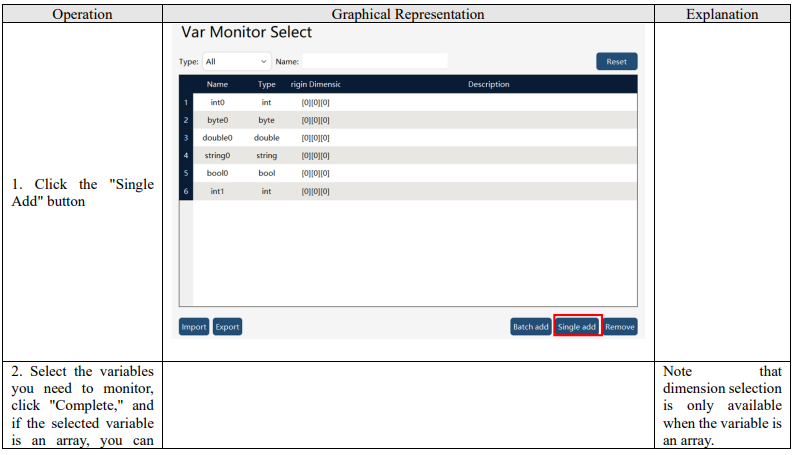Click the string0 row dimension [0][0][0]

[315, 156]
